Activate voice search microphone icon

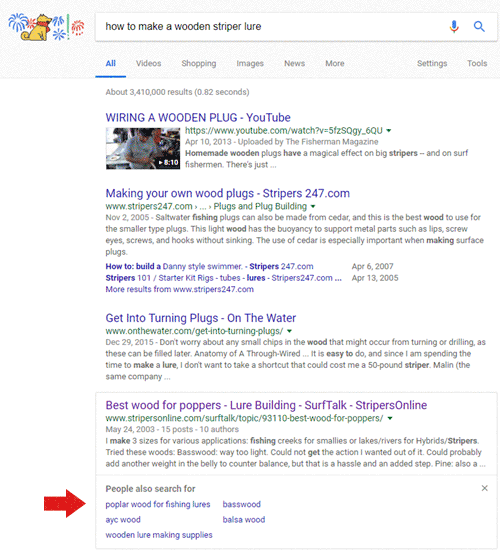click(x=454, y=26)
